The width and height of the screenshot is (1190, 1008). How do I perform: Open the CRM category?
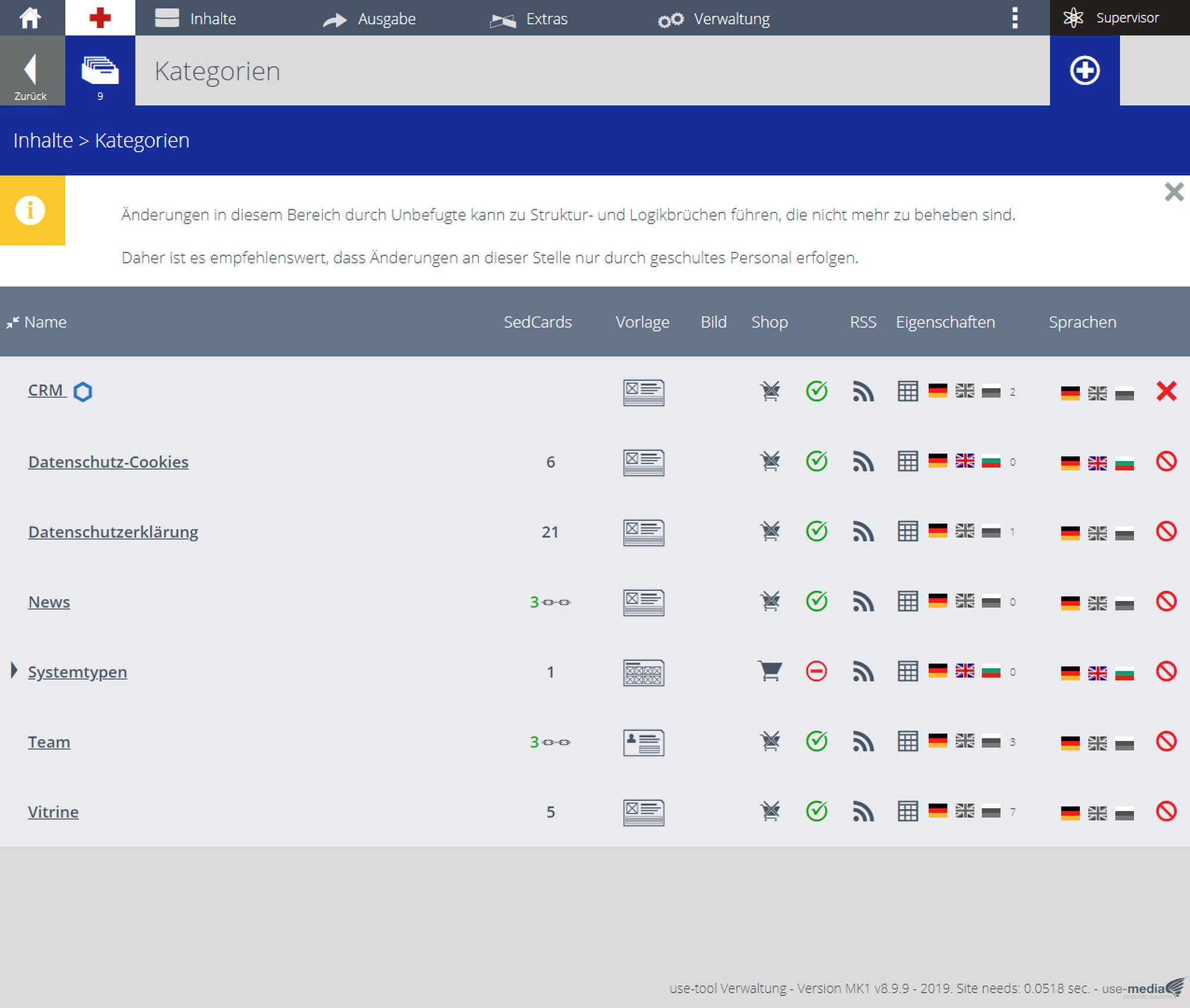coord(46,390)
